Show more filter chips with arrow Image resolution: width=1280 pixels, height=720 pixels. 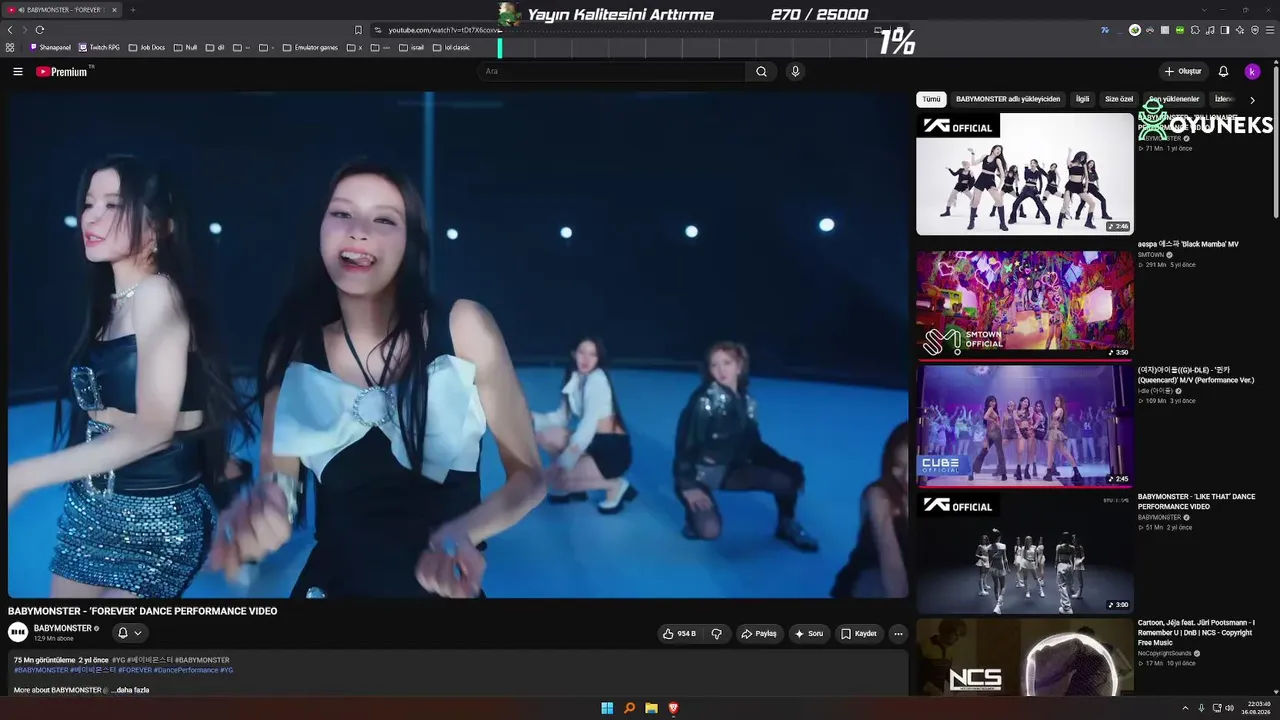(x=1252, y=100)
